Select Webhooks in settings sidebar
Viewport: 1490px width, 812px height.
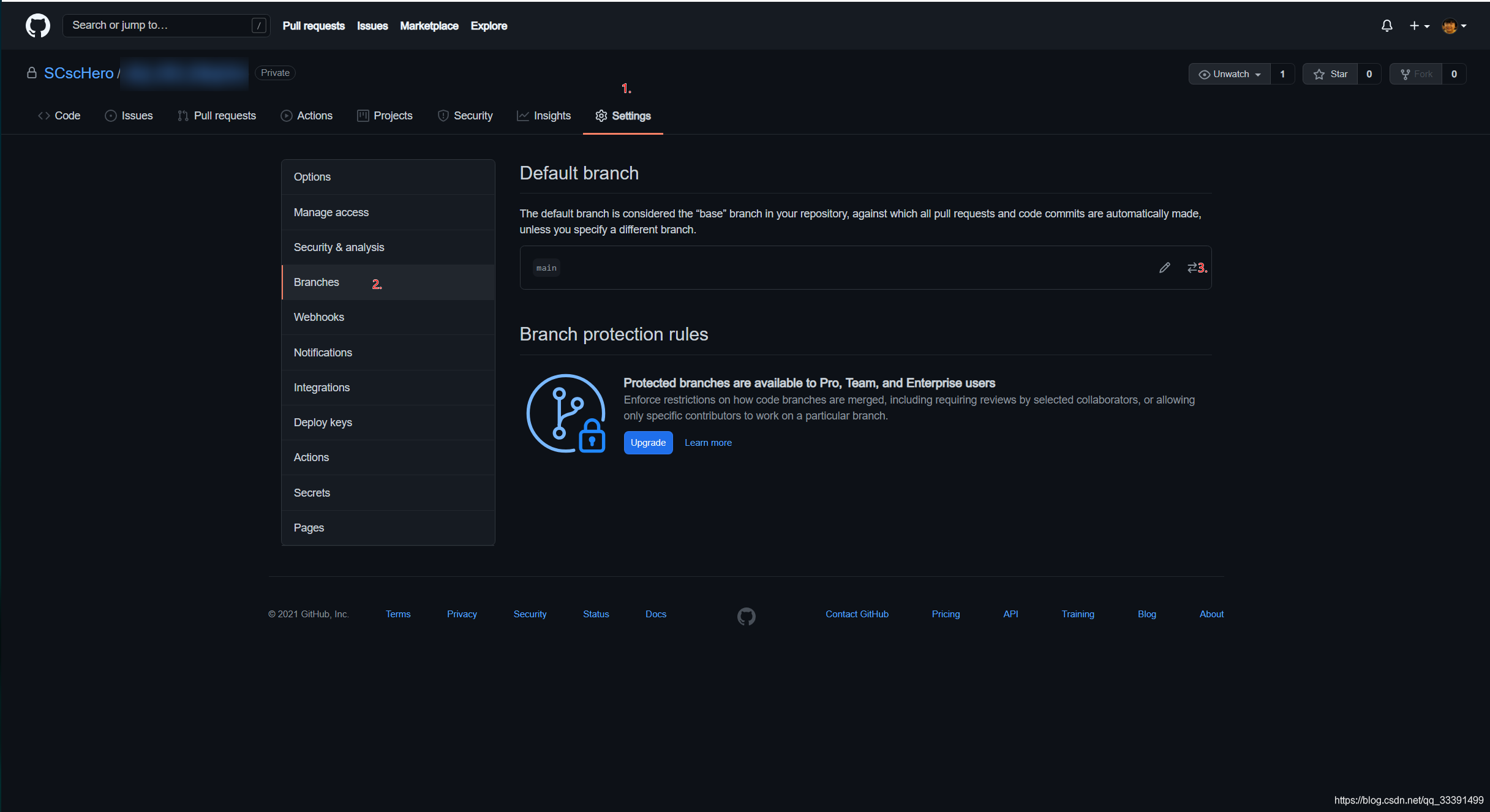click(x=388, y=317)
